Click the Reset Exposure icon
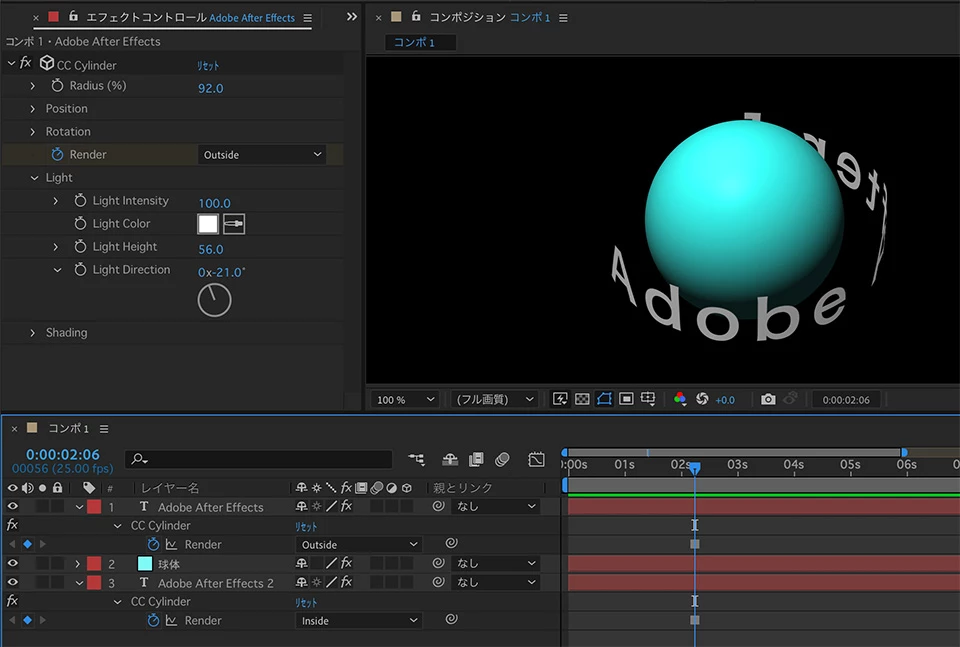960x647 pixels. pyautogui.click(x=702, y=399)
